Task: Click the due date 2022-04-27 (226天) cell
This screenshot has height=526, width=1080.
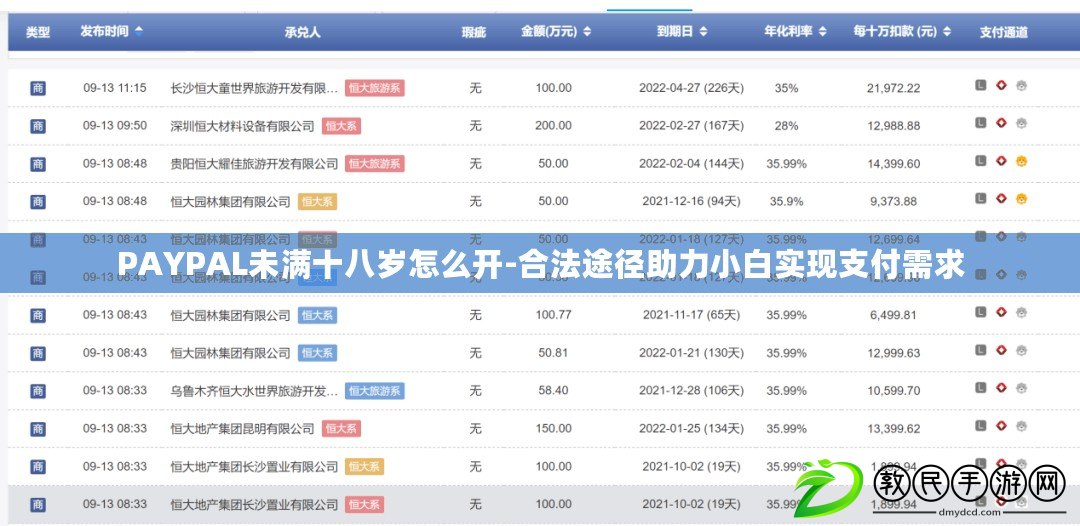Action: pyautogui.click(x=692, y=88)
